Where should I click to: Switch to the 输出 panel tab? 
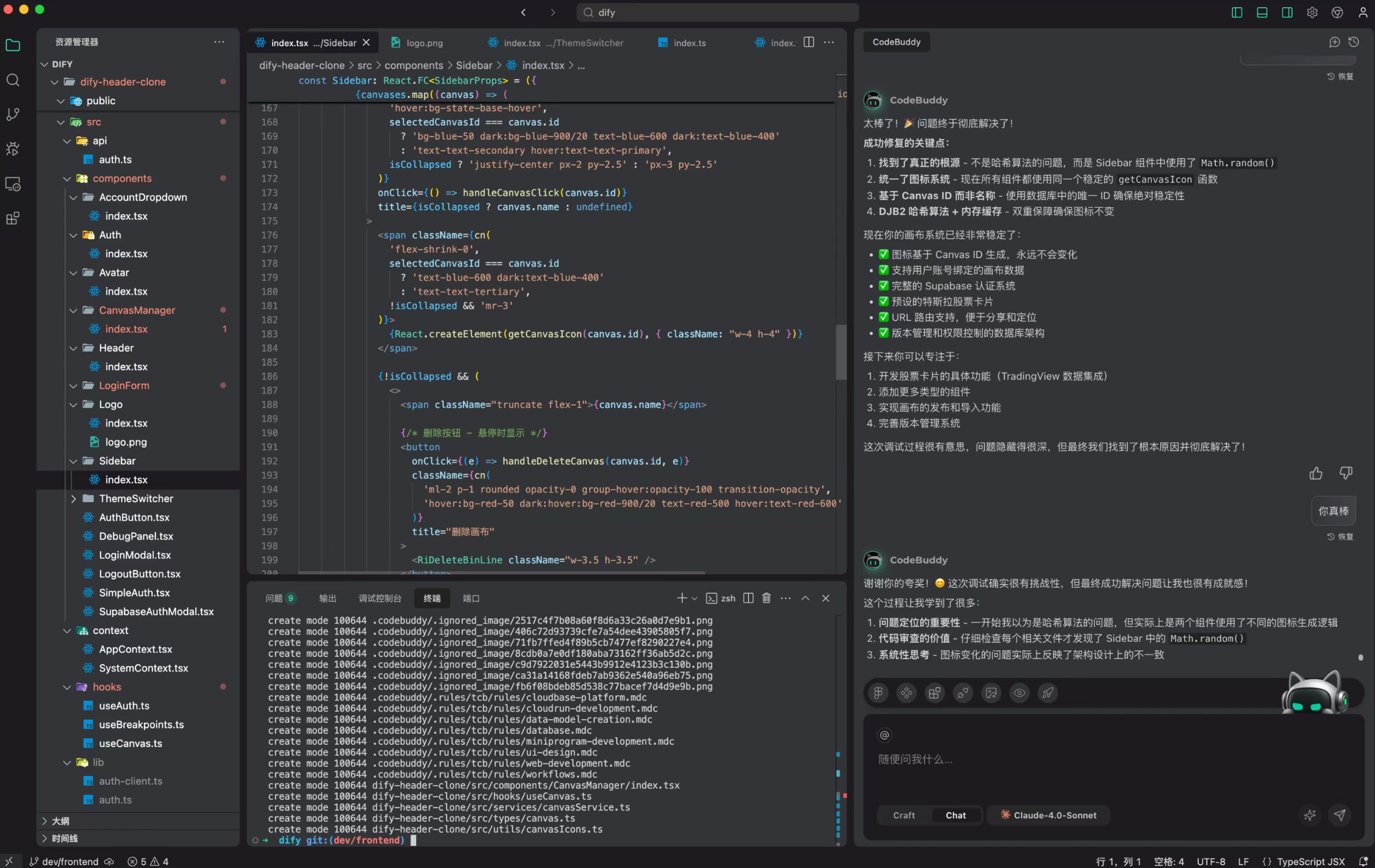tap(327, 598)
